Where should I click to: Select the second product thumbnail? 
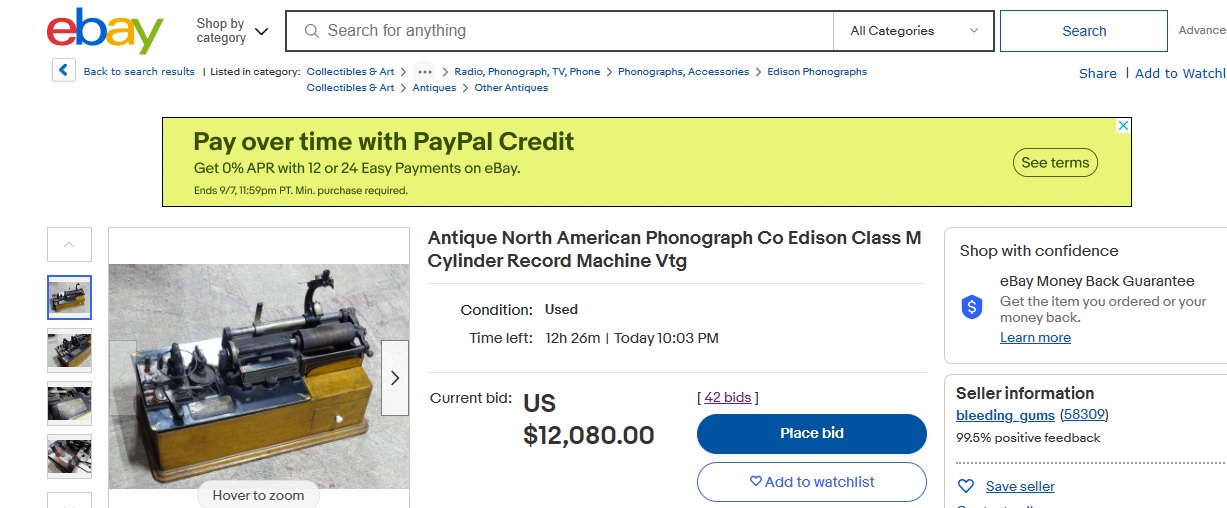pyautogui.click(x=69, y=350)
